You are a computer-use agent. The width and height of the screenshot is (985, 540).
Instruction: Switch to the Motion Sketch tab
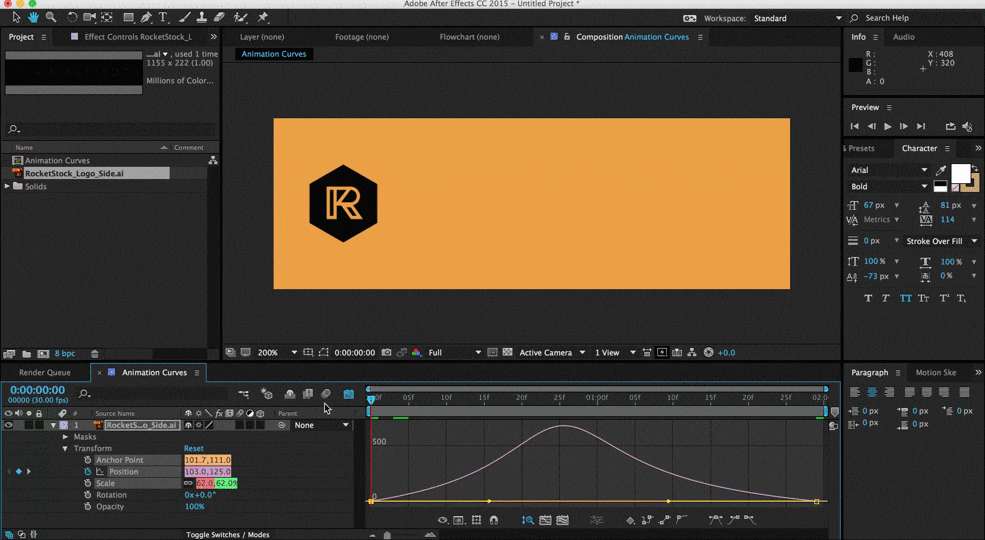(x=936, y=372)
